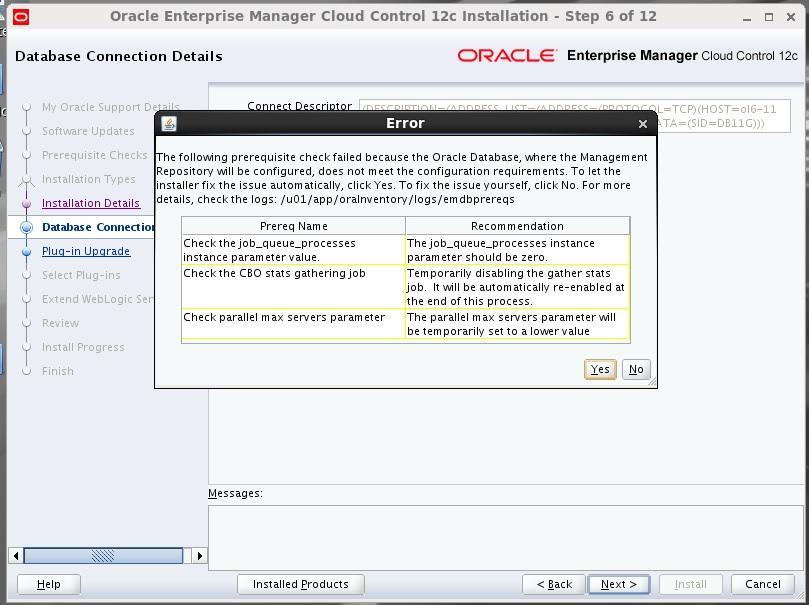Click Yes to auto-fix prerequisites
Viewport: 809px width, 605px height.
point(600,369)
